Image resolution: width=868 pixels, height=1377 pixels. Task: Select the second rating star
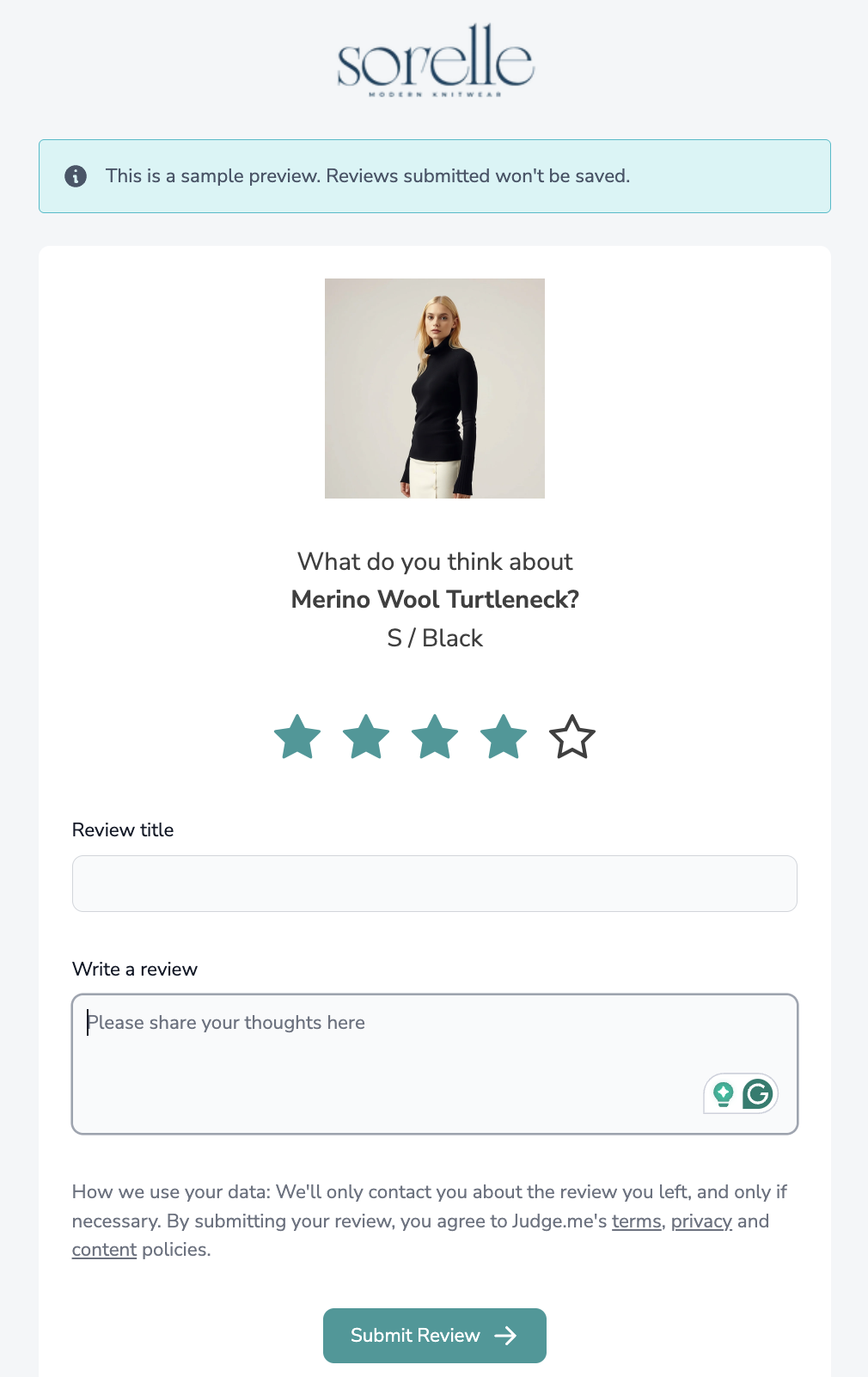click(x=366, y=737)
